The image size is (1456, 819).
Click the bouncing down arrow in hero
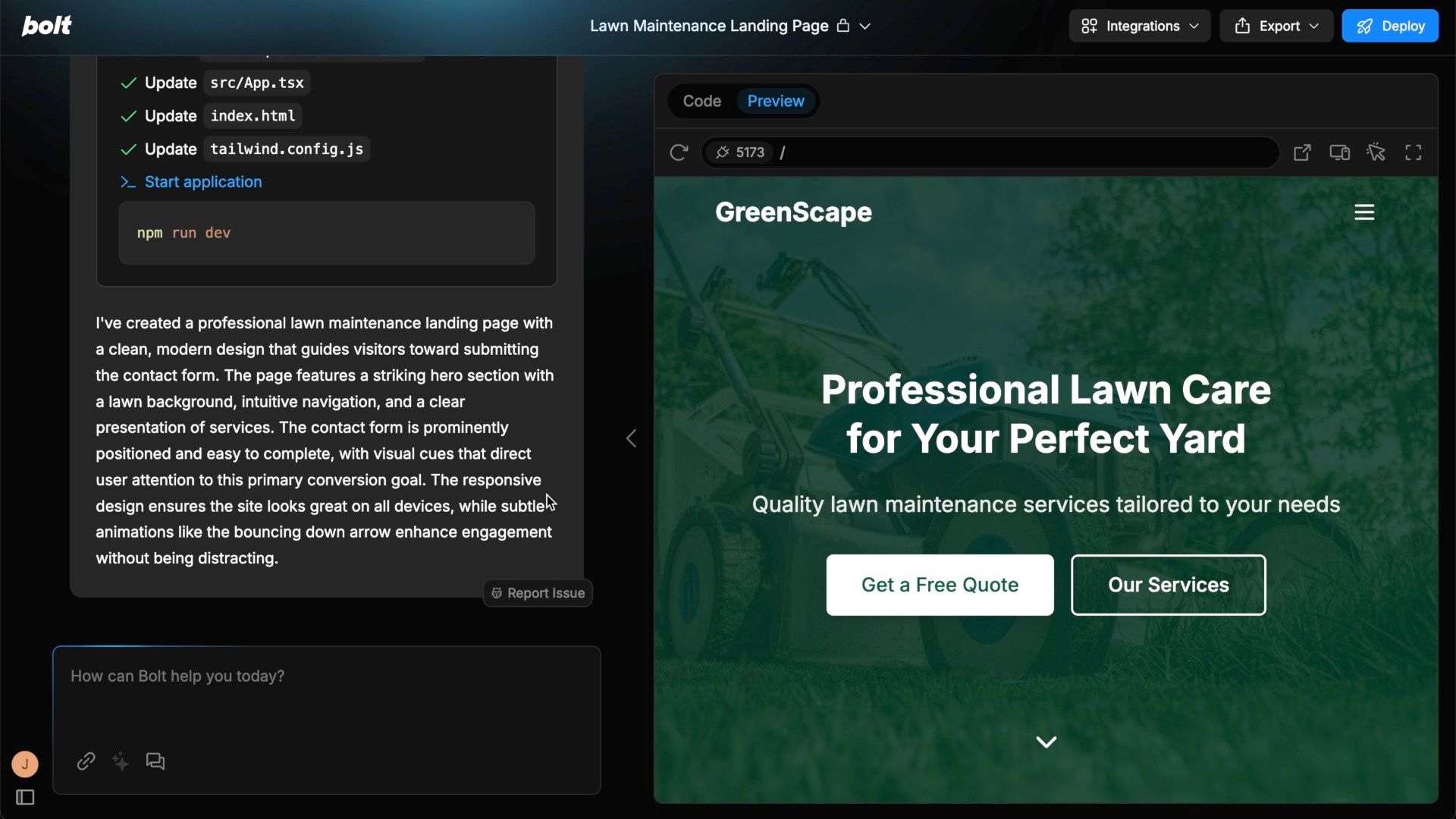1046,742
